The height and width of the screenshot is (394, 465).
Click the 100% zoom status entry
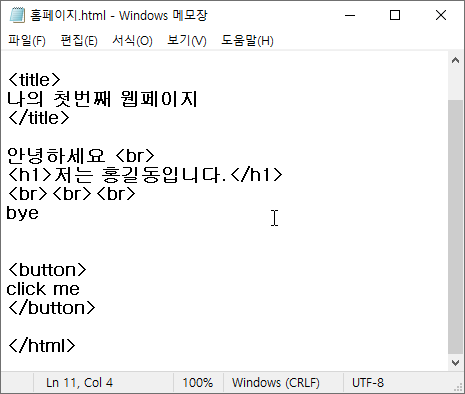(x=198, y=383)
